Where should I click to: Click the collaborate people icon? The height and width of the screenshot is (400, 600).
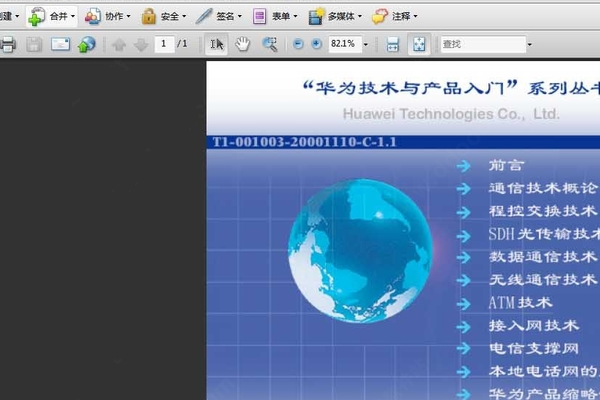point(93,16)
